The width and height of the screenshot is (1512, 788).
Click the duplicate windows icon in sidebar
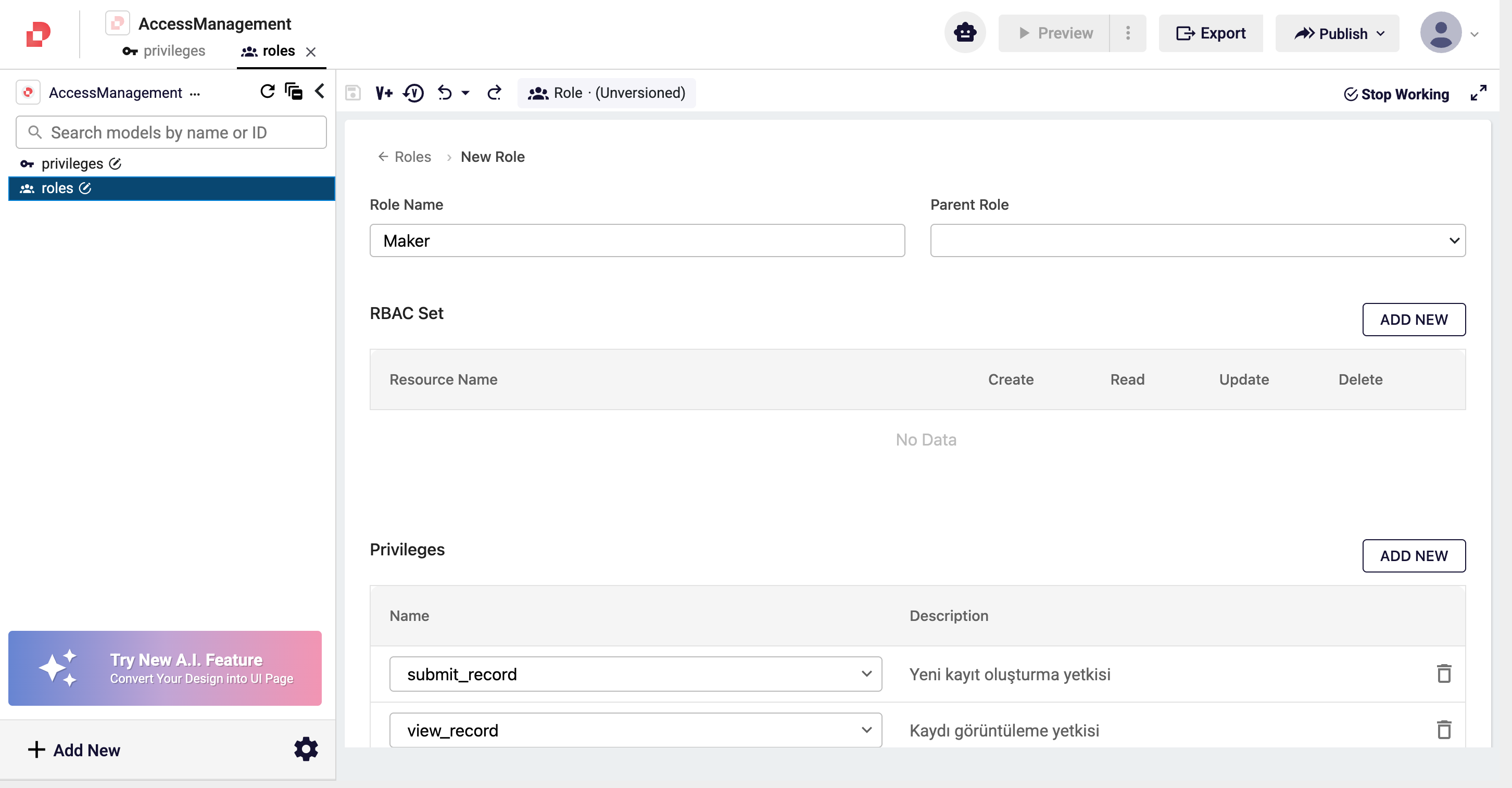(x=294, y=91)
